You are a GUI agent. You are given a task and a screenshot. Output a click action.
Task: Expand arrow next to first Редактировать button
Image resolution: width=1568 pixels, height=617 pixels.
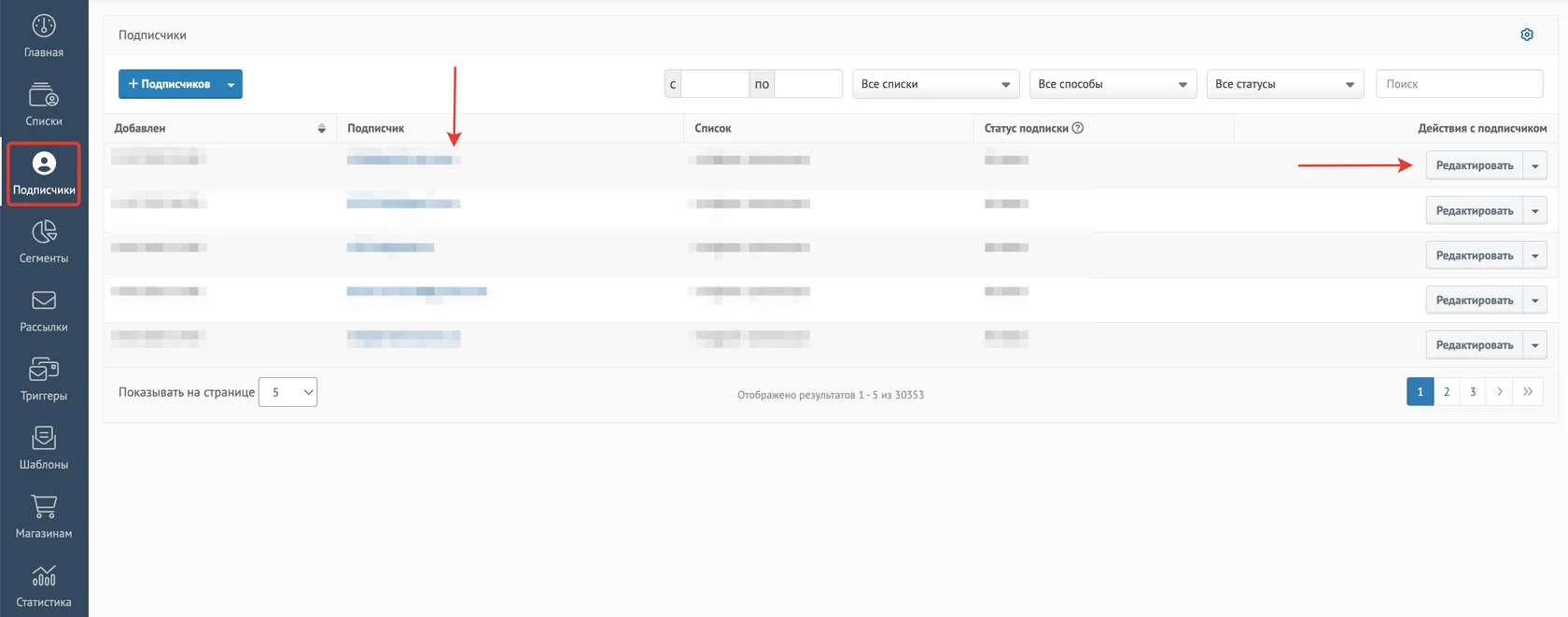coord(1535,166)
